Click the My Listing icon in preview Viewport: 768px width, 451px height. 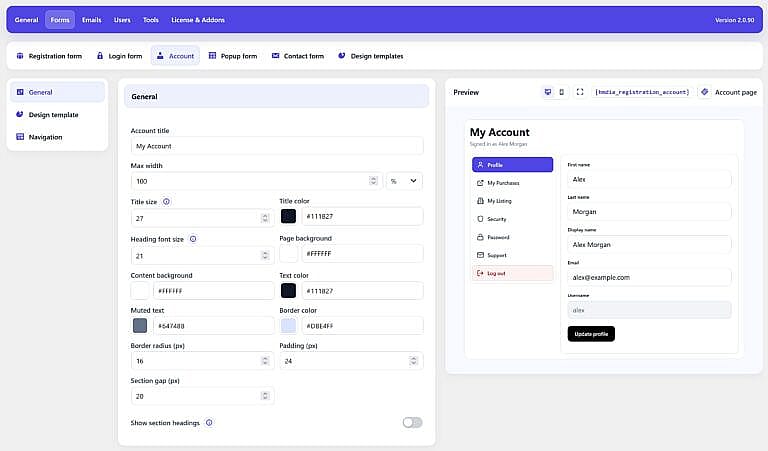point(480,201)
